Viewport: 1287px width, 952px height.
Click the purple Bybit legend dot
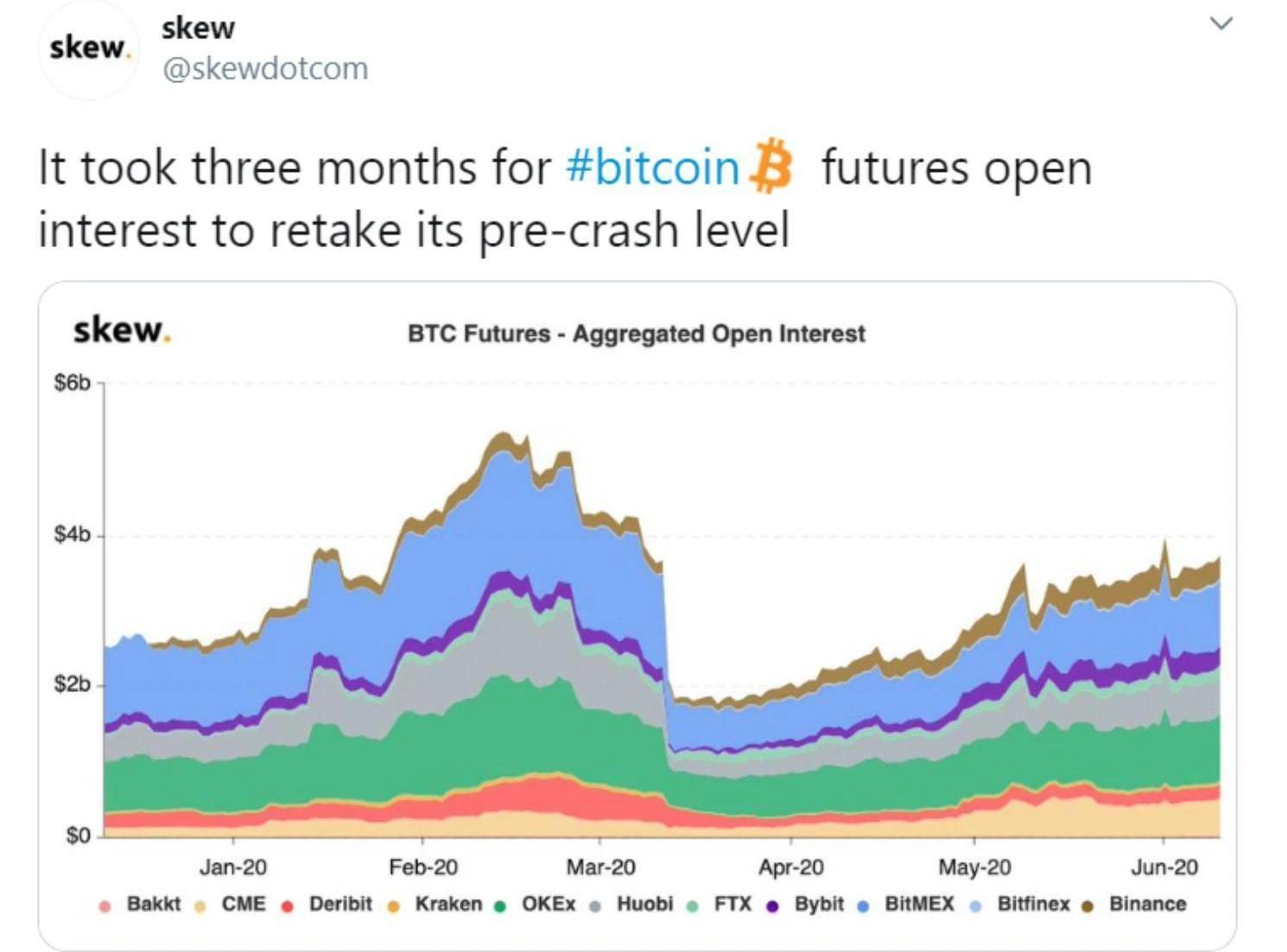click(x=772, y=906)
